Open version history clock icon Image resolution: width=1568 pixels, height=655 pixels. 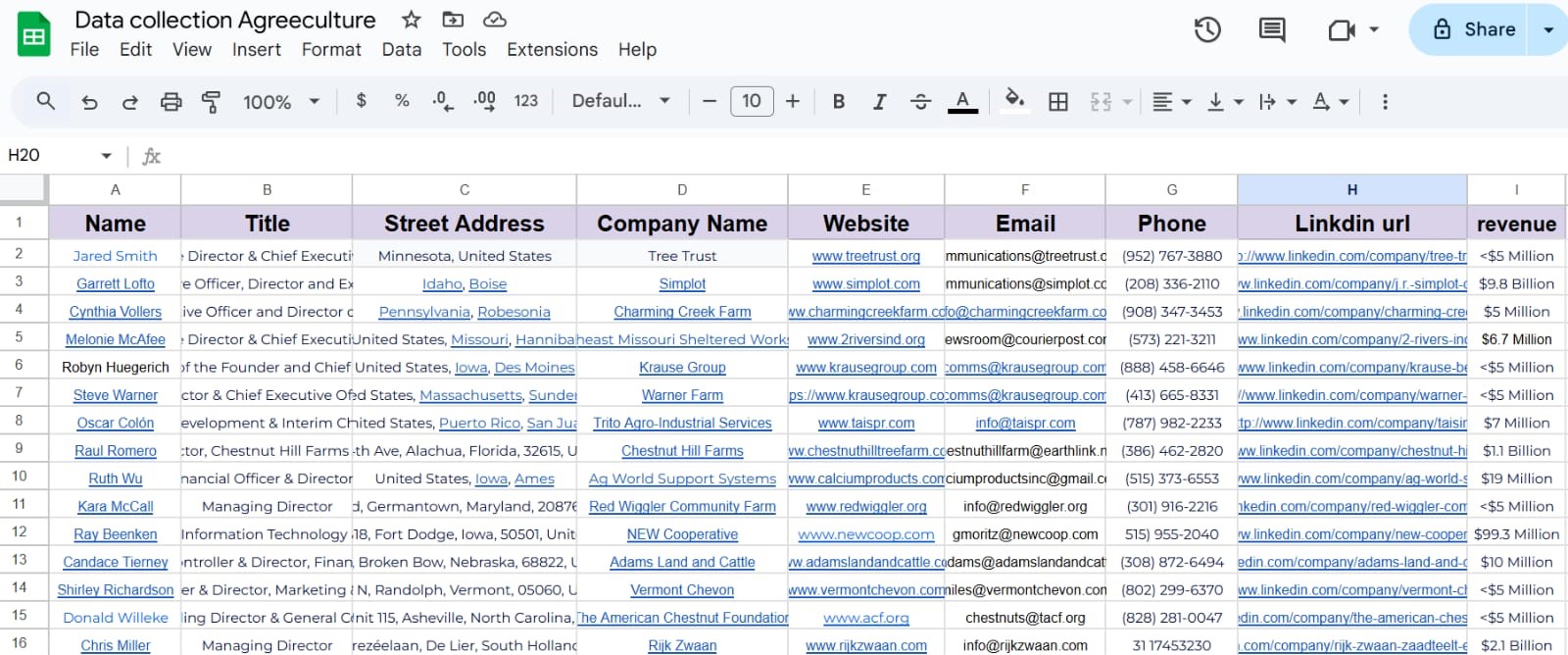tap(1207, 29)
